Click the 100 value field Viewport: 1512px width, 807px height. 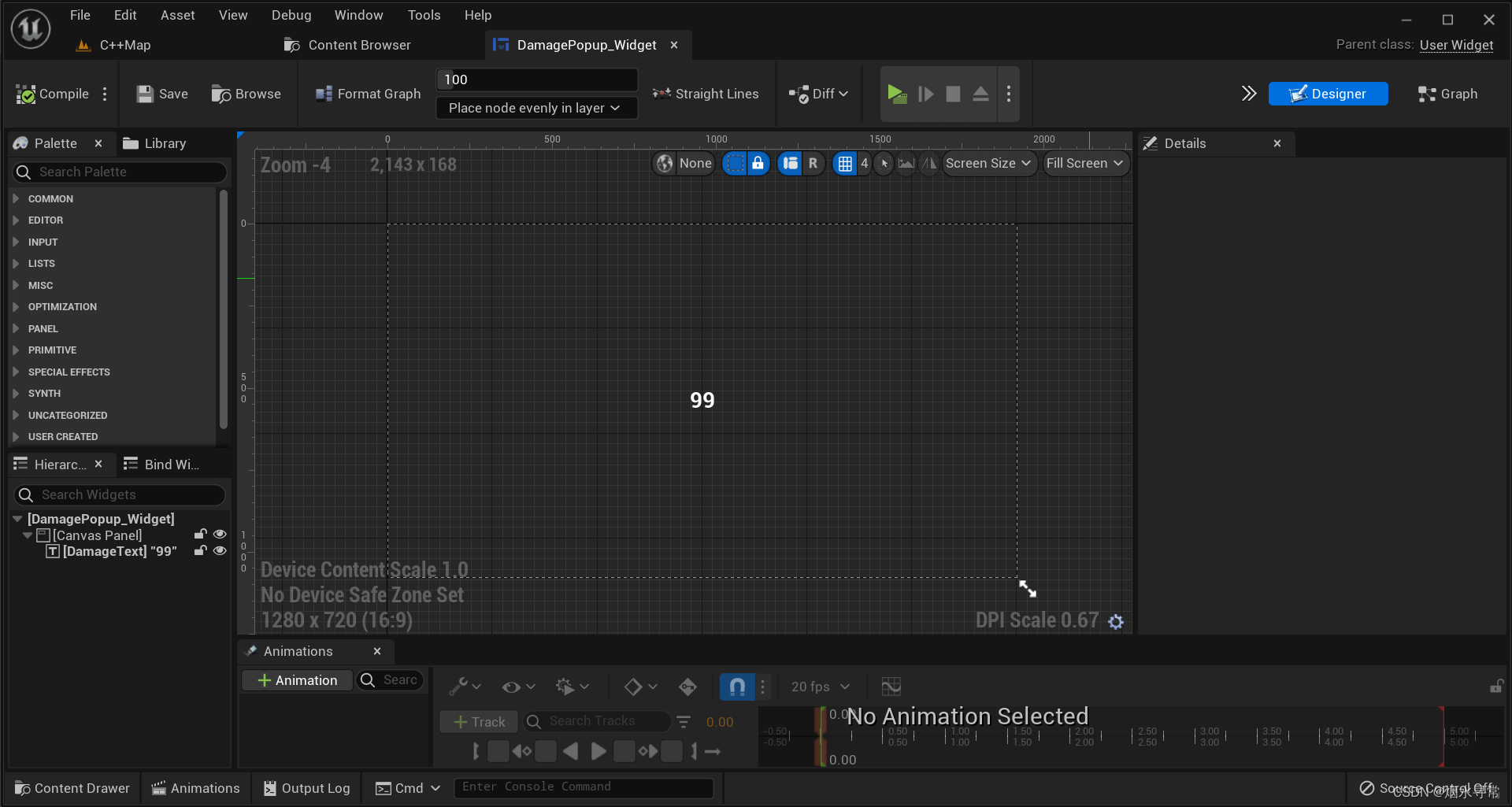point(536,80)
